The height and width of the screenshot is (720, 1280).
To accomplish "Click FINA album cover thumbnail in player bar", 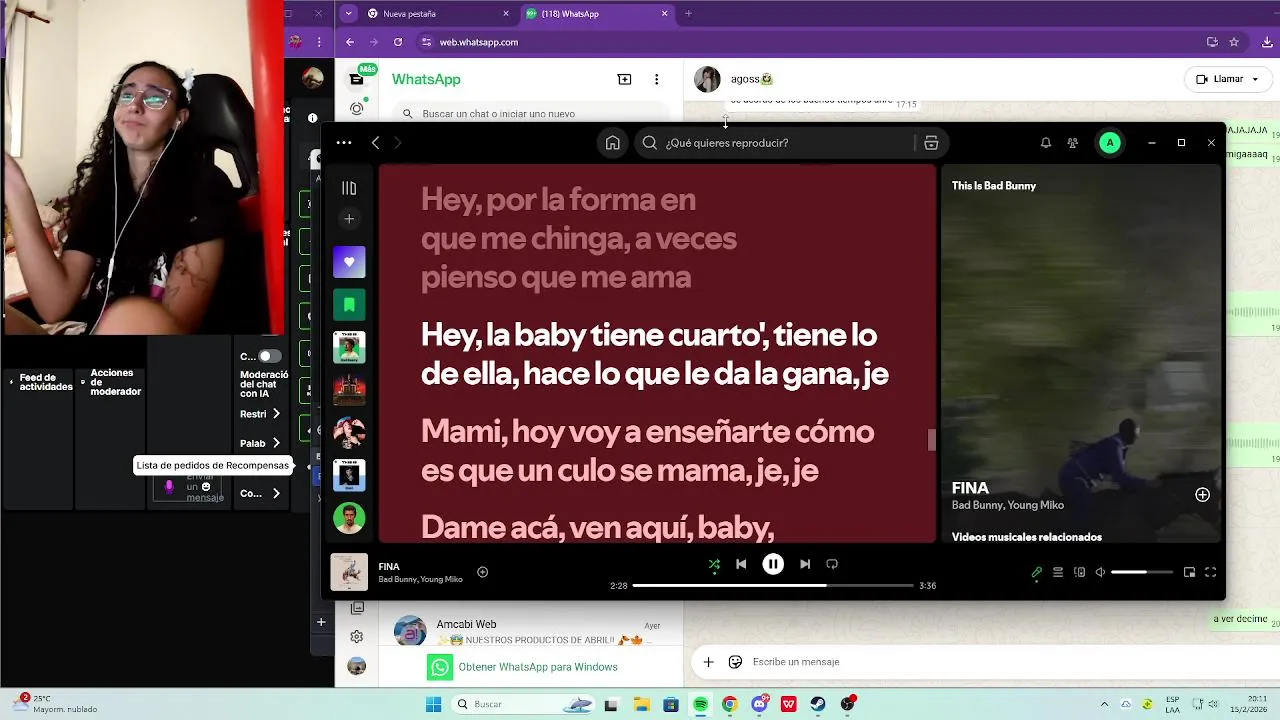I will pyautogui.click(x=349, y=572).
